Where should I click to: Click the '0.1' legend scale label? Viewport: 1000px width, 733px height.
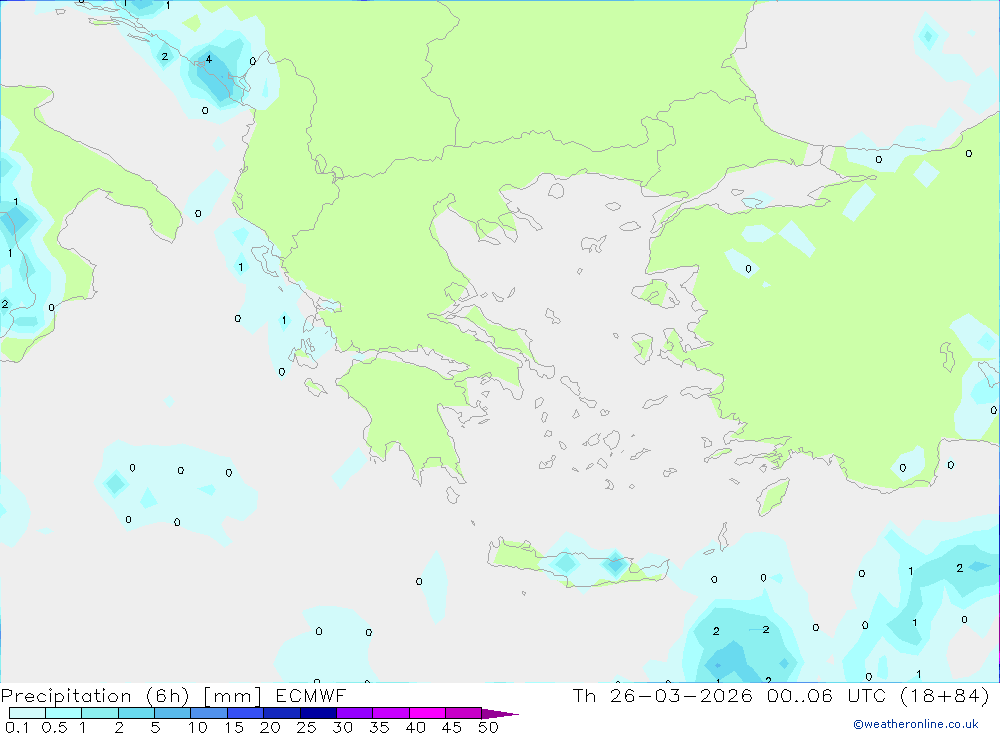point(17,727)
